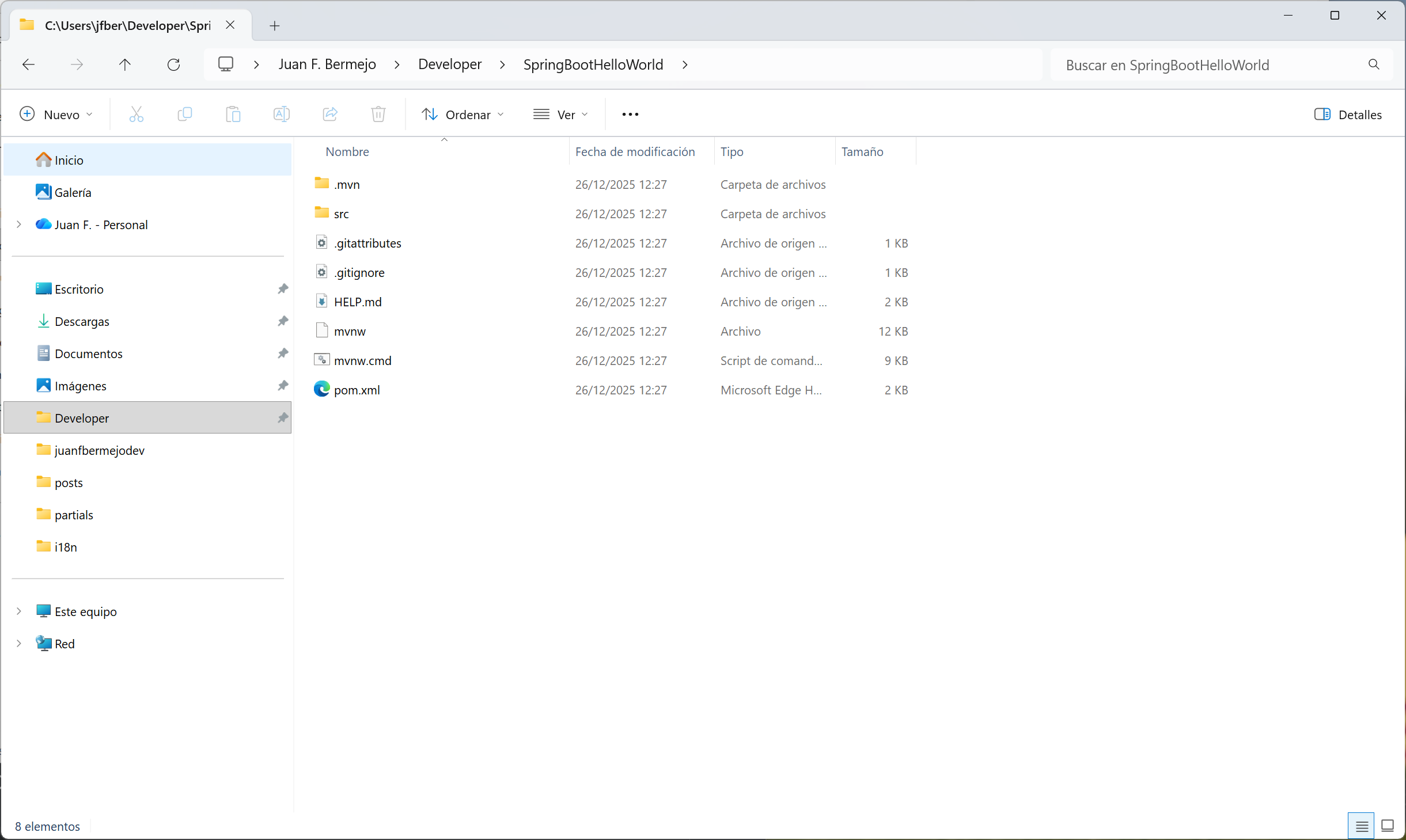Screen dimensions: 1406x840
Task: Open a new Explorer tab
Action: click(275, 25)
